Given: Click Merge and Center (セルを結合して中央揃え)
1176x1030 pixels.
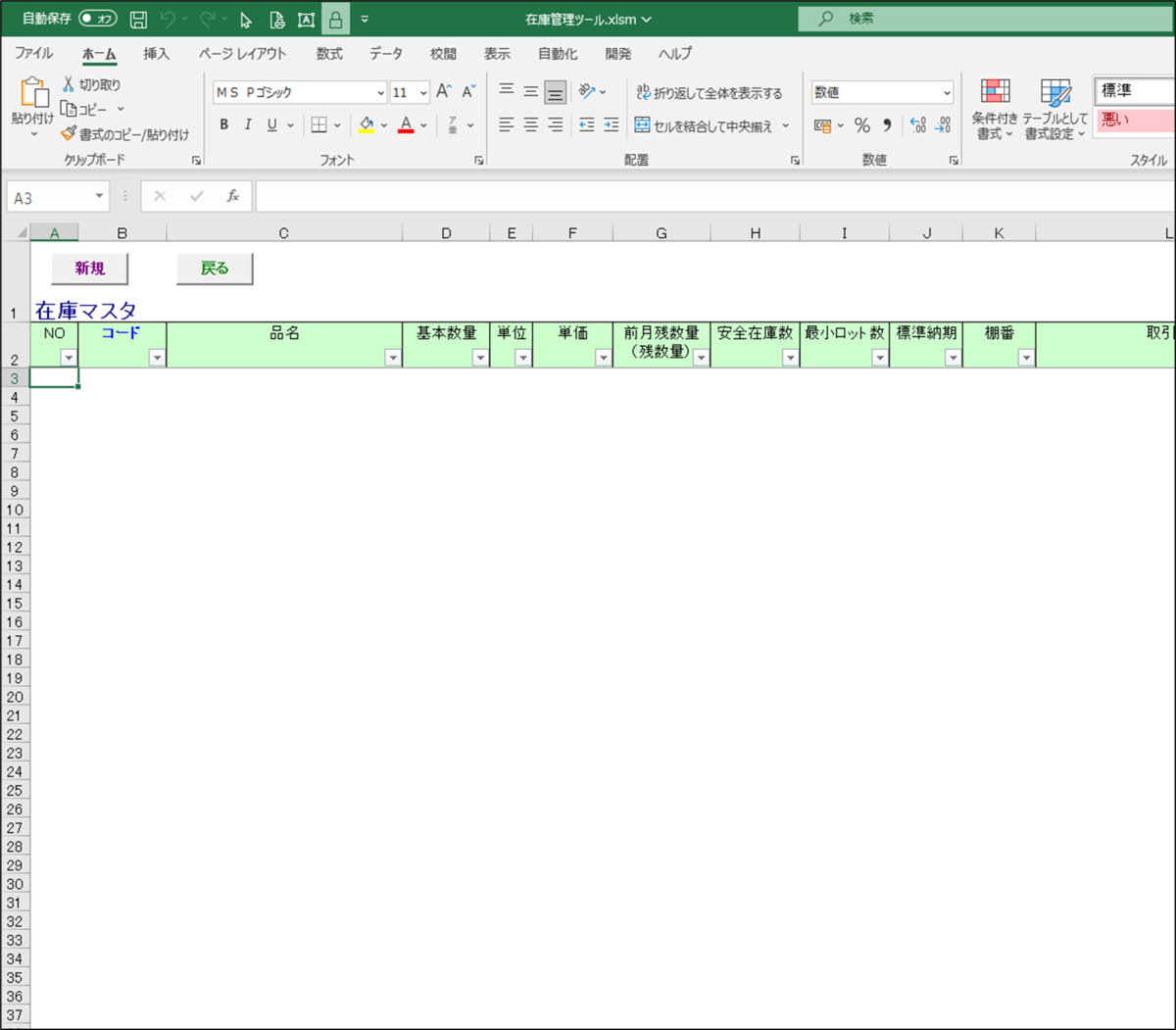Looking at the screenshot, I should pos(704,125).
